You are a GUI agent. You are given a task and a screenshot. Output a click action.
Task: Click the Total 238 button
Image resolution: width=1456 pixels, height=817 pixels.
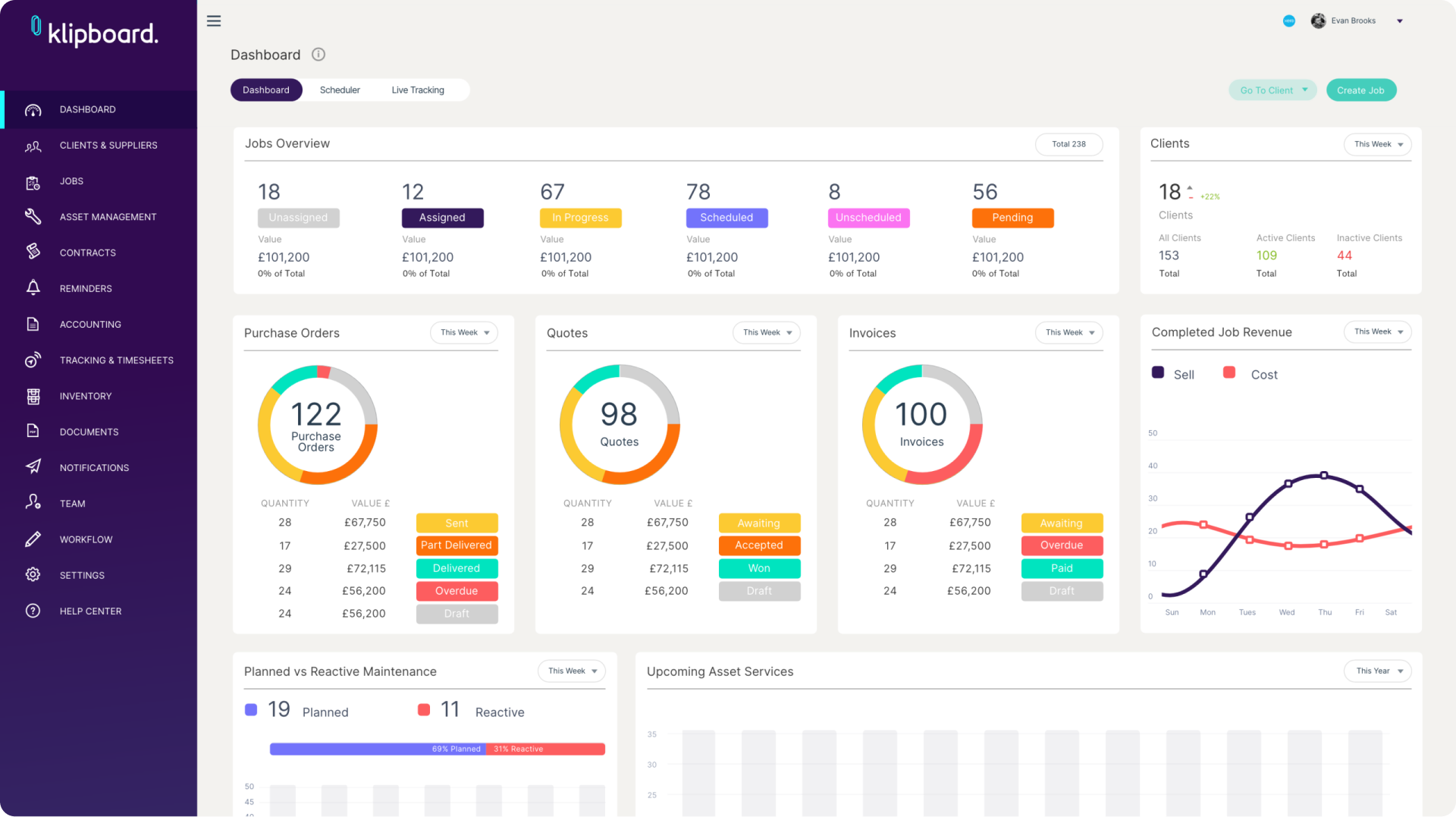coord(1068,144)
